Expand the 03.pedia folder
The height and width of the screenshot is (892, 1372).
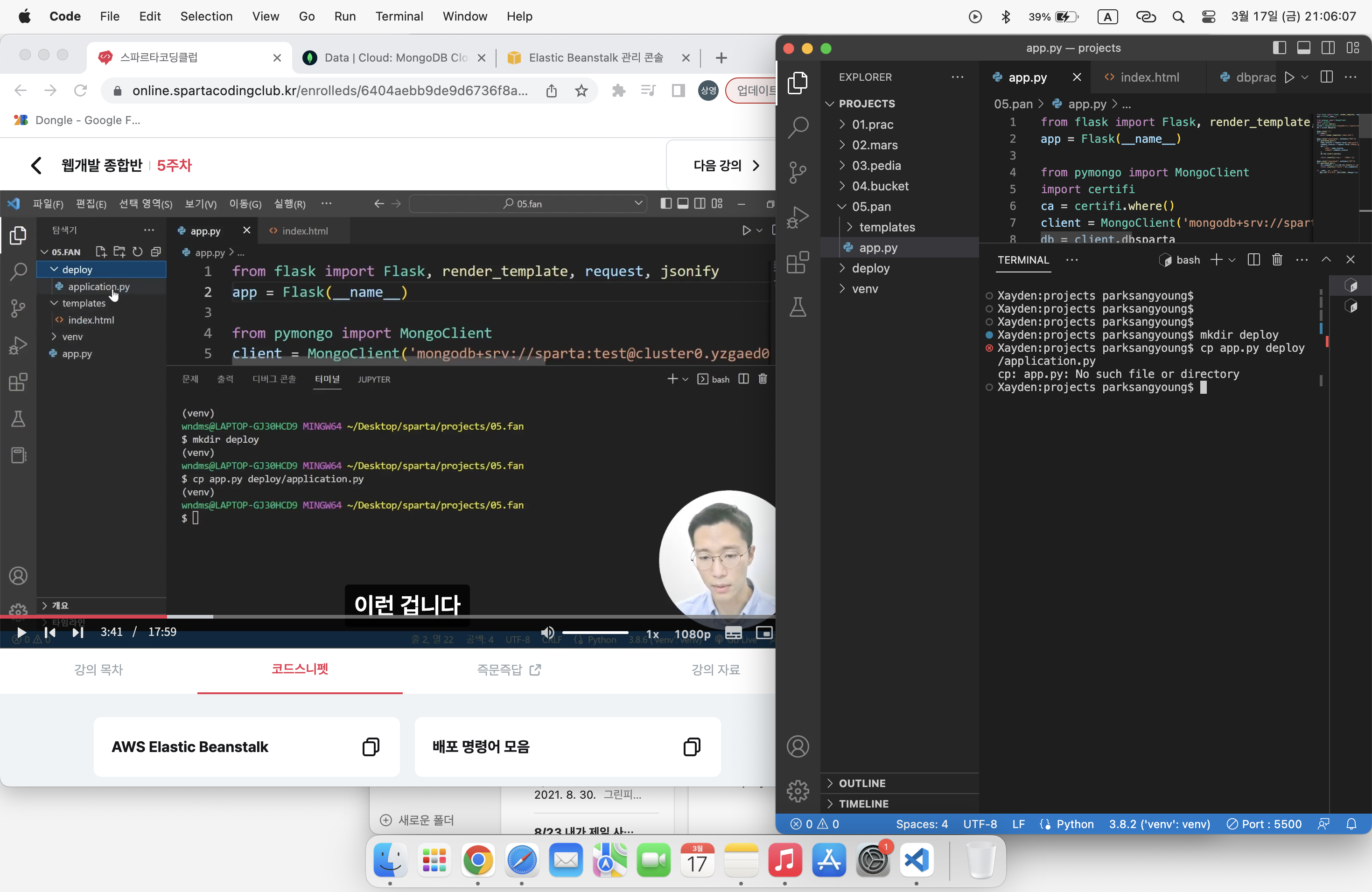pyautogui.click(x=876, y=165)
